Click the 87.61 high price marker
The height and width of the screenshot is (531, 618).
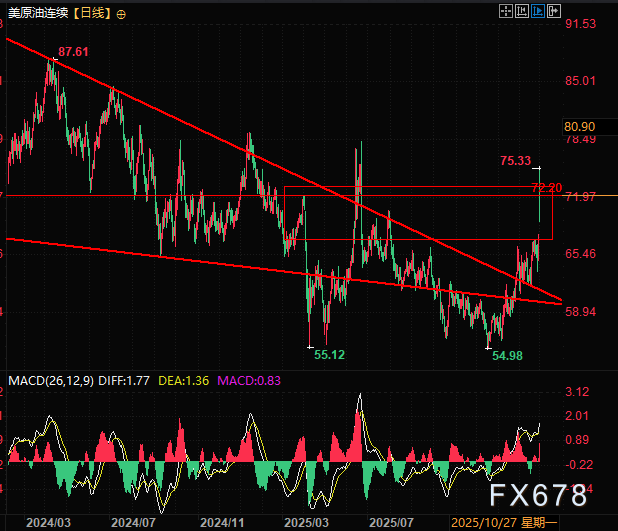click(74, 51)
